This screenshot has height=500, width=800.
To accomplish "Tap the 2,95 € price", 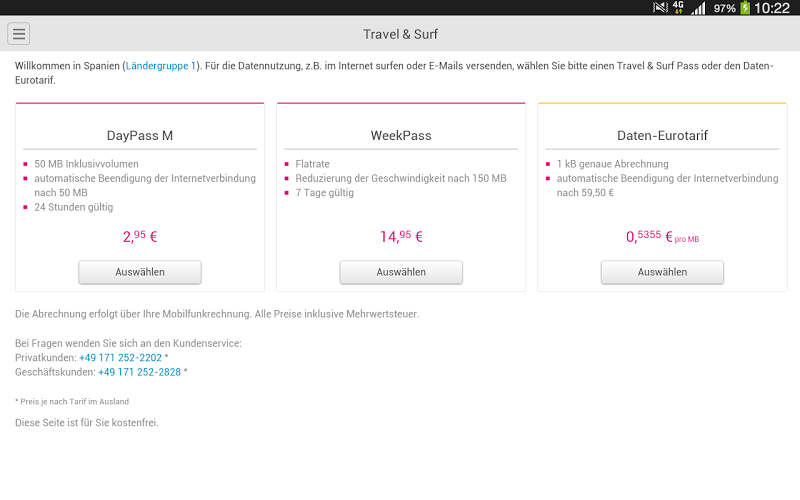I will (x=140, y=237).
